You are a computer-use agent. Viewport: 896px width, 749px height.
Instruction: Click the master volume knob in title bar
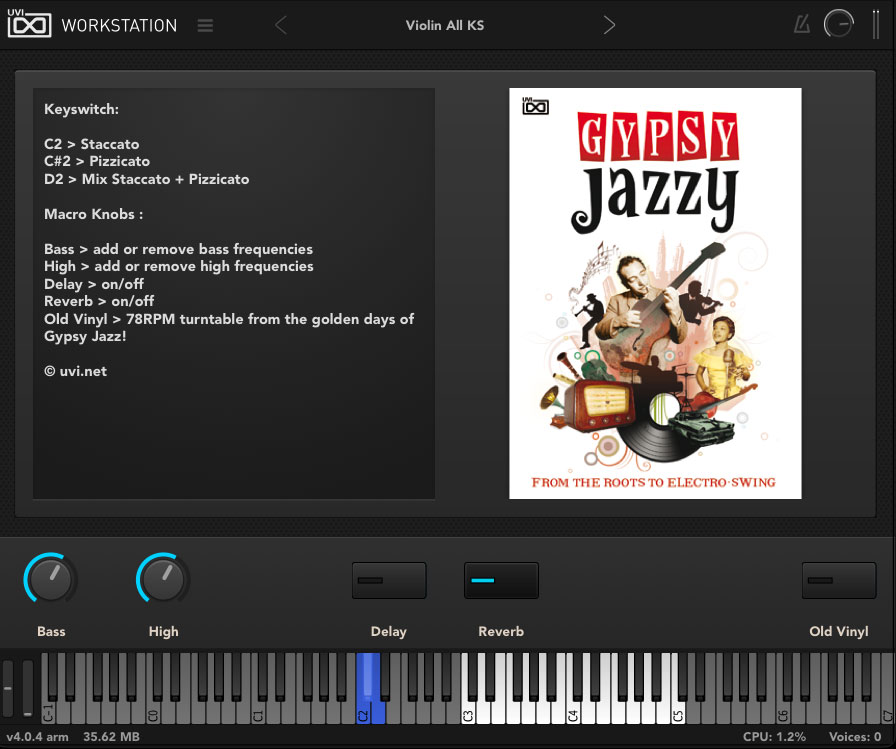[838, 23]
